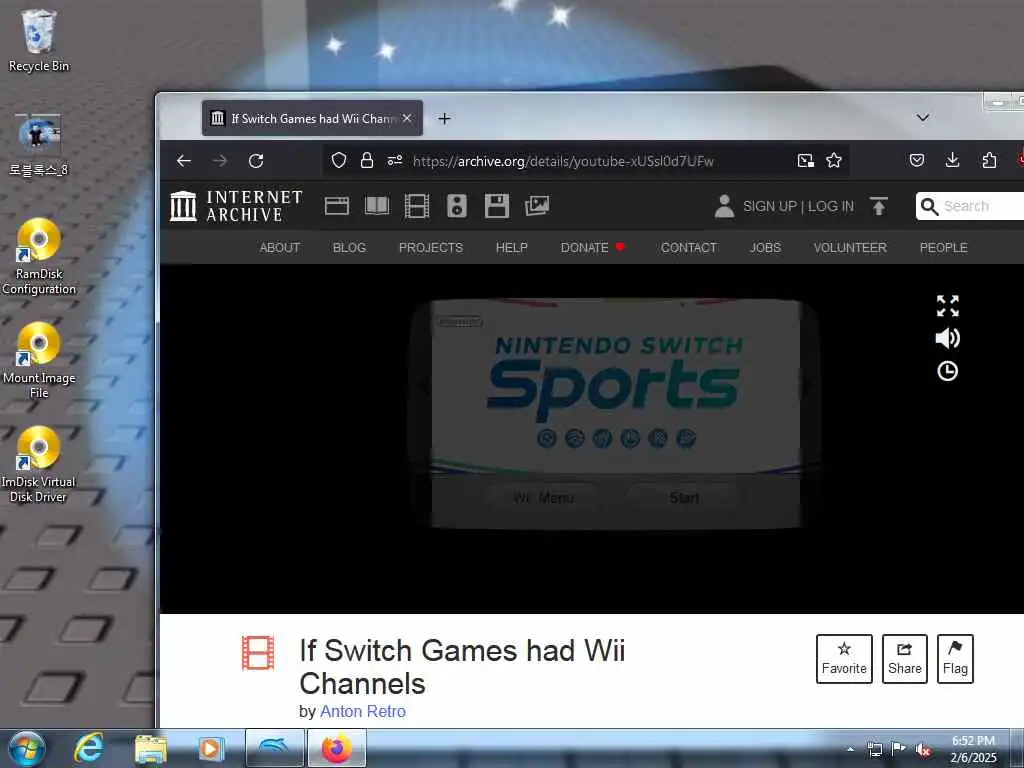Select the Mount Image File shortcut

(x=39, y=360)
